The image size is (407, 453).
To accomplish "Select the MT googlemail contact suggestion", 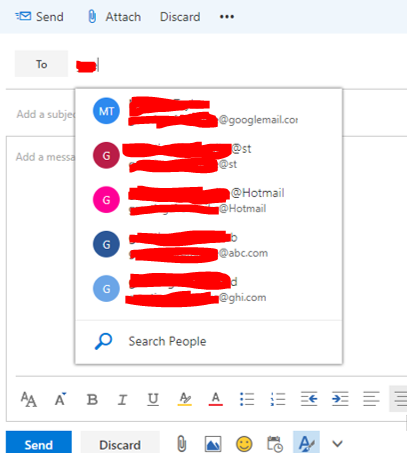I will [209, 111].
